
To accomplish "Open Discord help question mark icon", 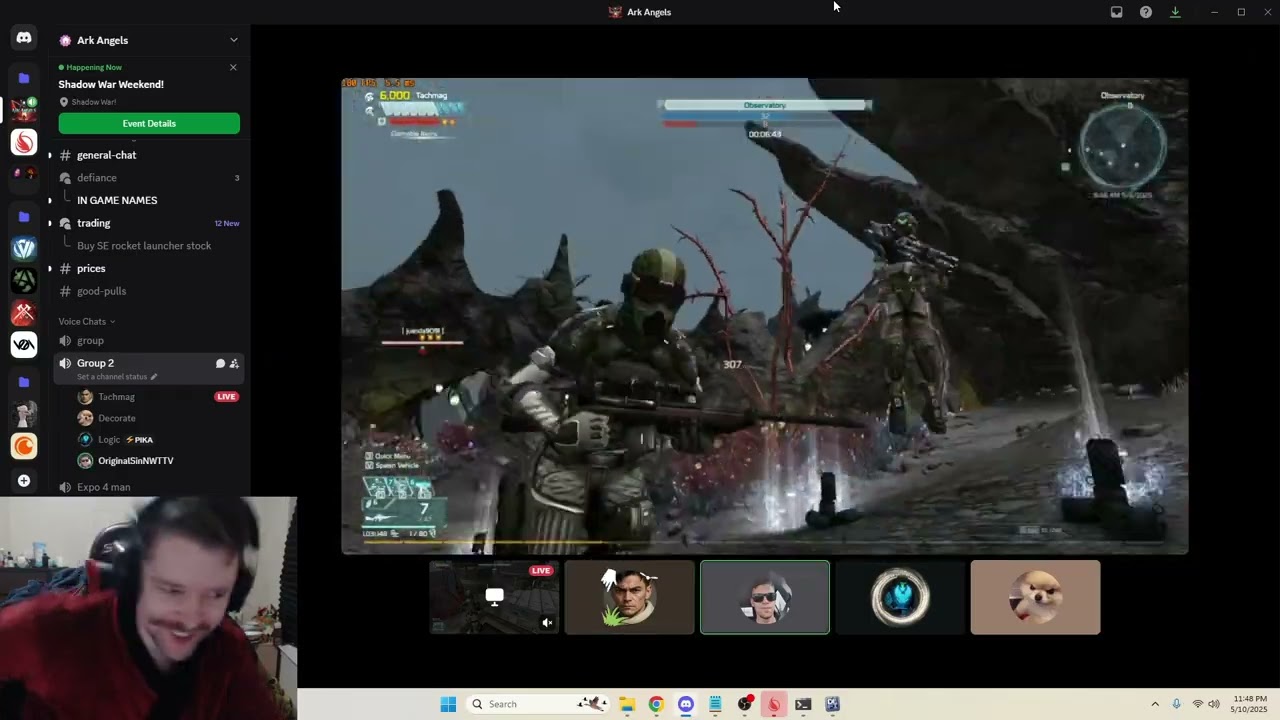I will (1146, 12).
